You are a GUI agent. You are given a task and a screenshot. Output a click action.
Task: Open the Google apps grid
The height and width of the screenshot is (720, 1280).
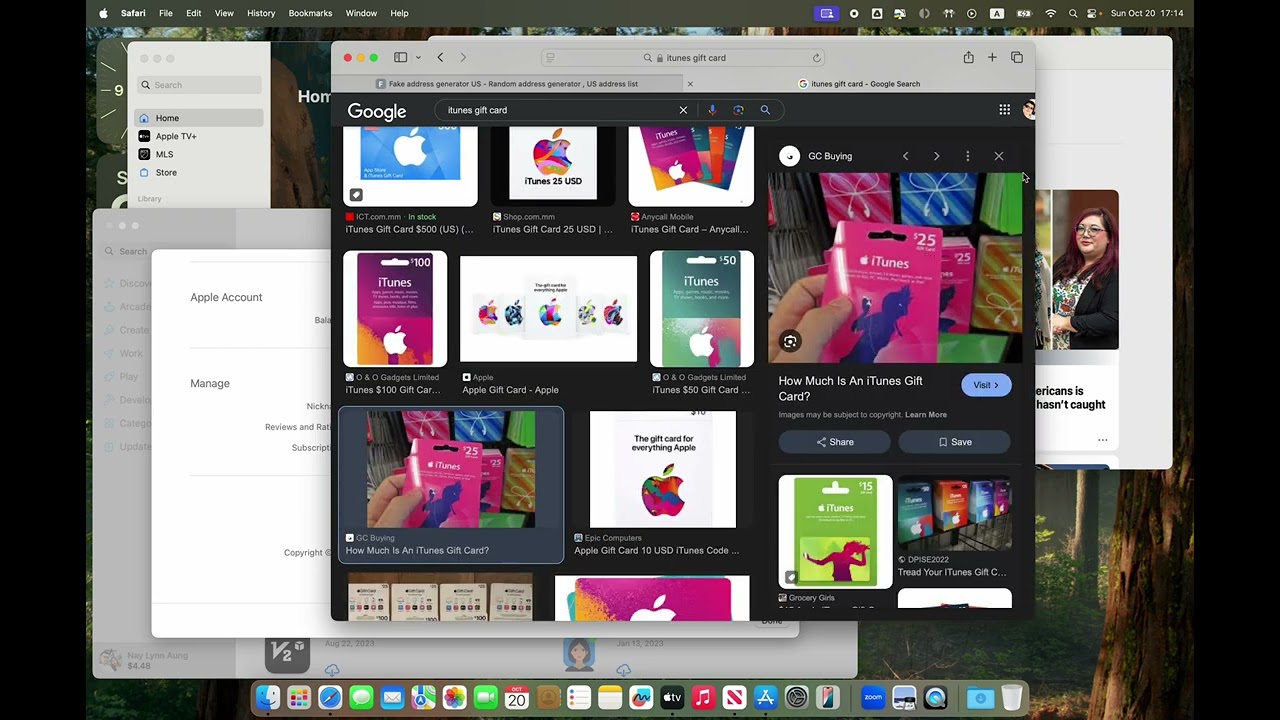(x=1004, y=110)
